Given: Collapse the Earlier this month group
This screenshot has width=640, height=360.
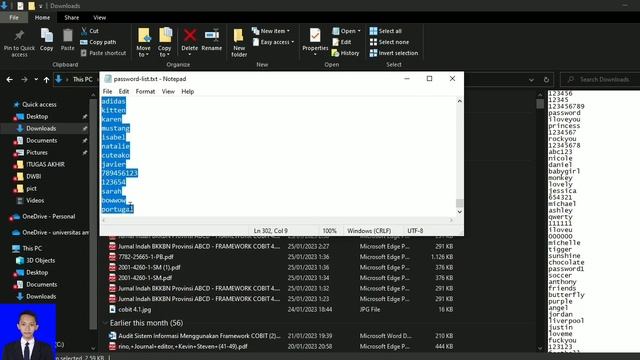Looking at the screenshot, I should (105, 323).
